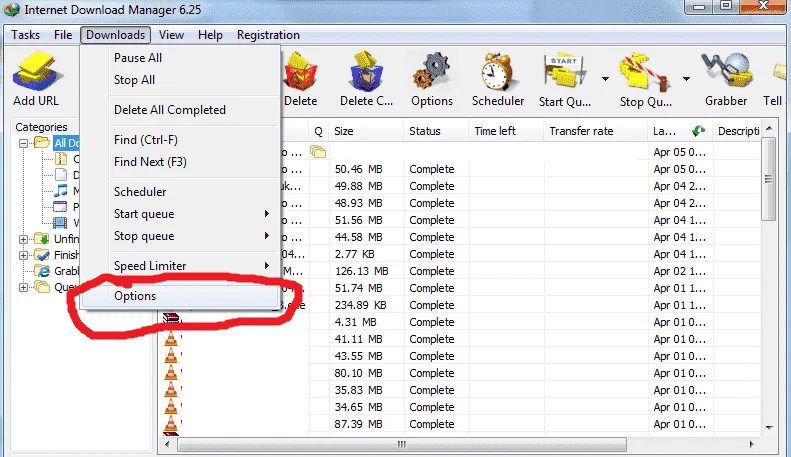Sort by the Transfer rate column header
The height and width of the screenshot is (457, 791).
pyautogui.click(x=595, y=131)
